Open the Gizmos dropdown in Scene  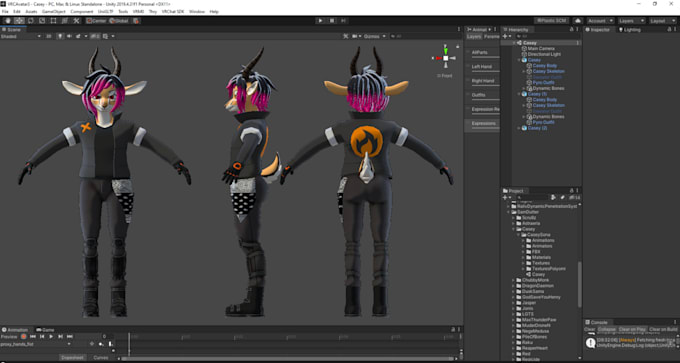pyautogui.click(x=374, y=36)
